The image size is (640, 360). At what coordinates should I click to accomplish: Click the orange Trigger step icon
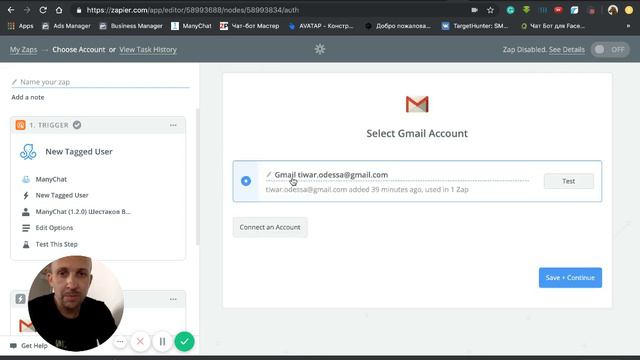click(20, 125)
